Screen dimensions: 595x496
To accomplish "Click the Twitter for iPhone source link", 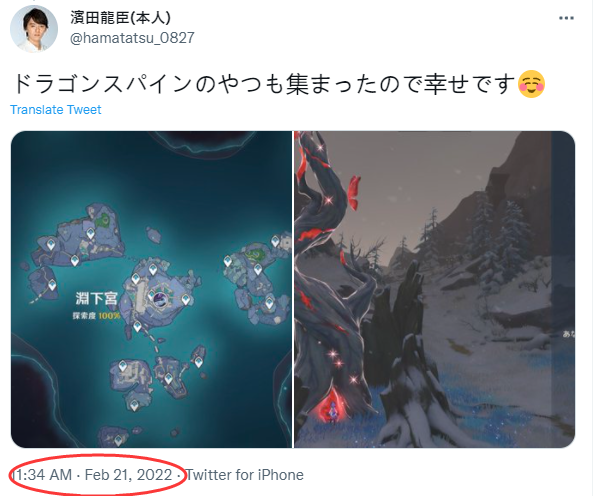I will point(245,475).
